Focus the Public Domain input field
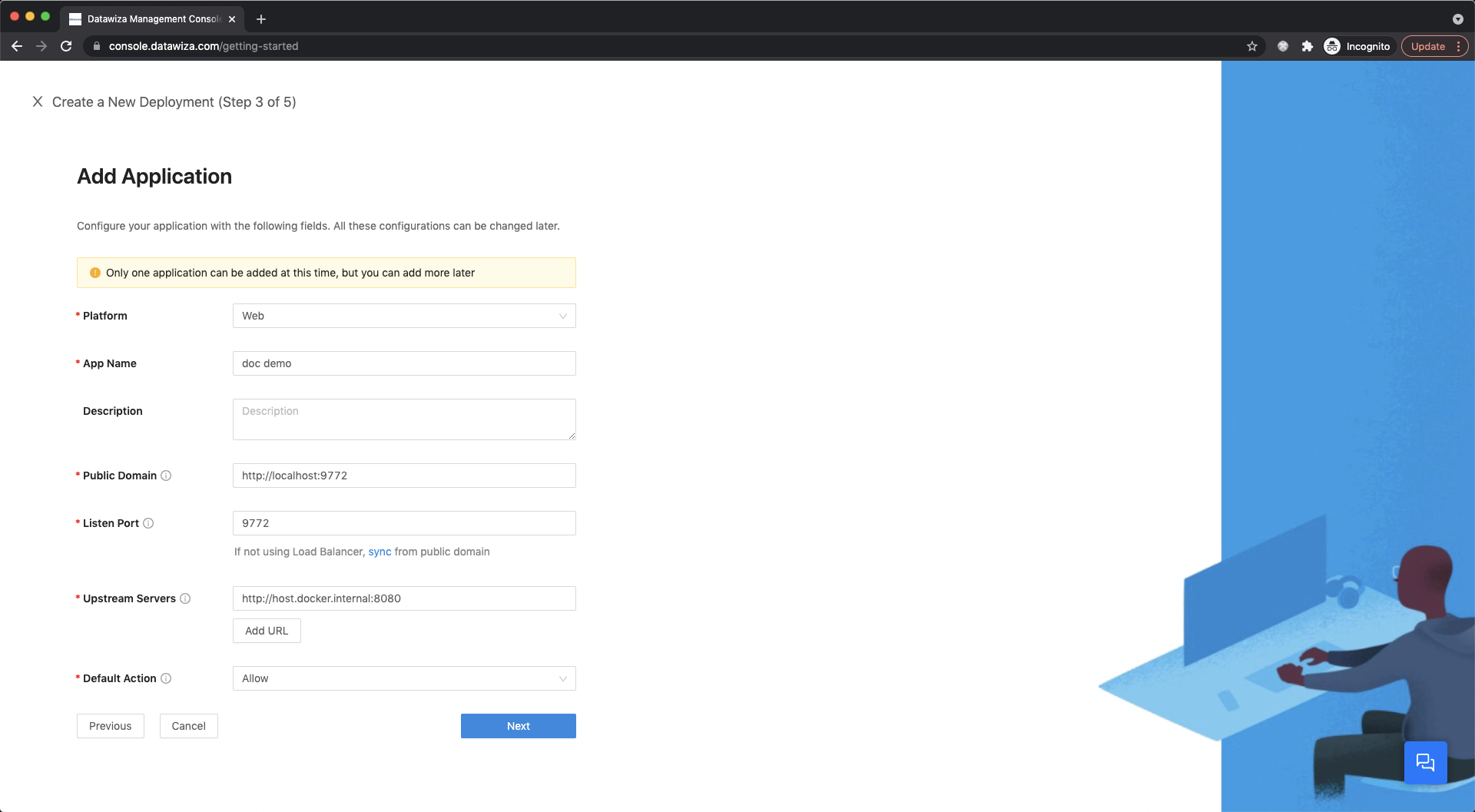This screenshot has height=812, width=1475. 404,476
